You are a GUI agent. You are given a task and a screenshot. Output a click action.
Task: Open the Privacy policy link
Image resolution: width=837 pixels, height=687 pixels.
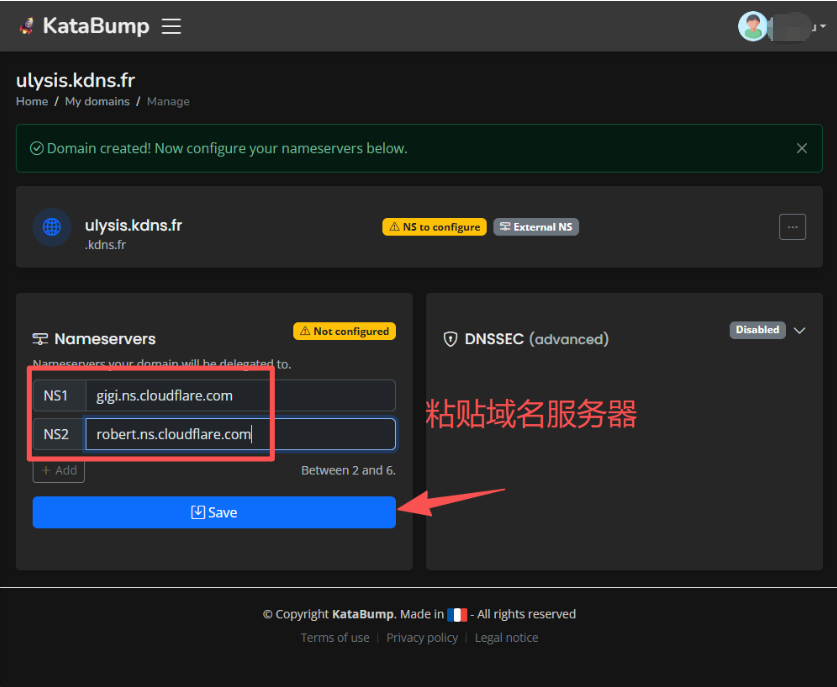422,638
